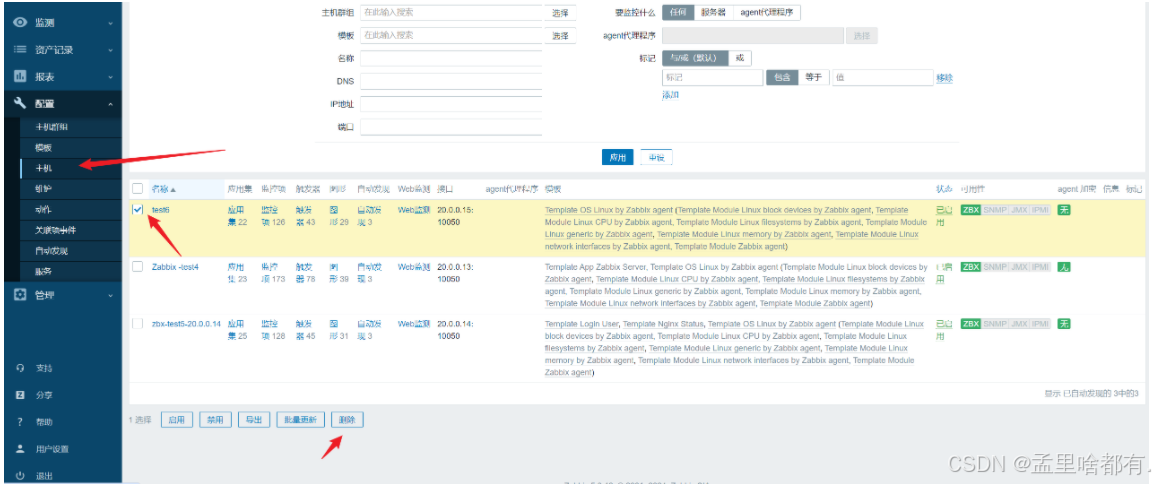The height and width of the screenshot is (484, 1156).
Task: Click the eye icon beside 监测
Action: [21, 23]
